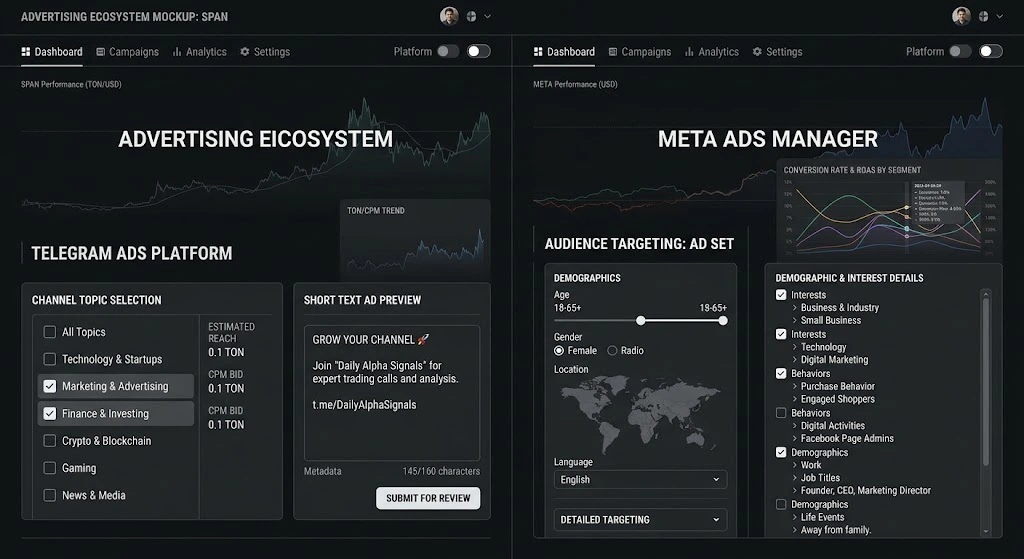Screen dimensions: 1024x559
Task: Click the interest details scrollbar thumb
Action: (x=986, y=382)
